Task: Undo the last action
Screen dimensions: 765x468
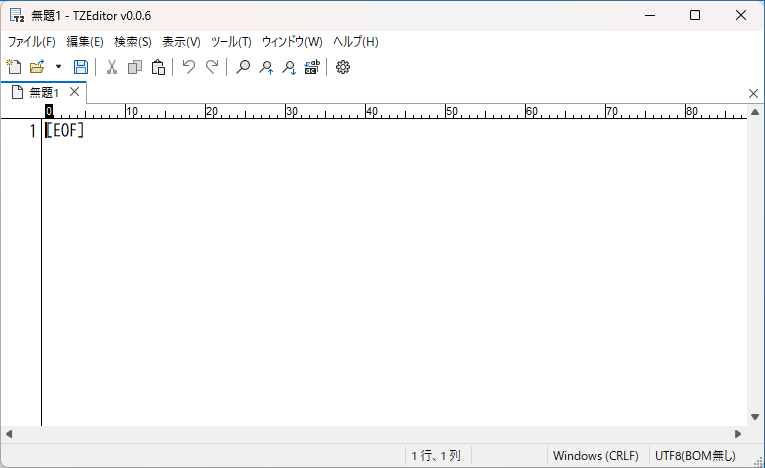Action: point(189,67)
